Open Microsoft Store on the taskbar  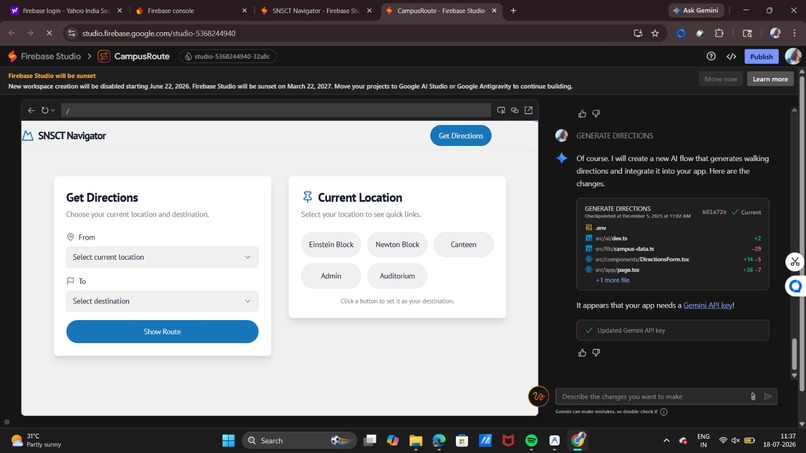click(462, 440)
